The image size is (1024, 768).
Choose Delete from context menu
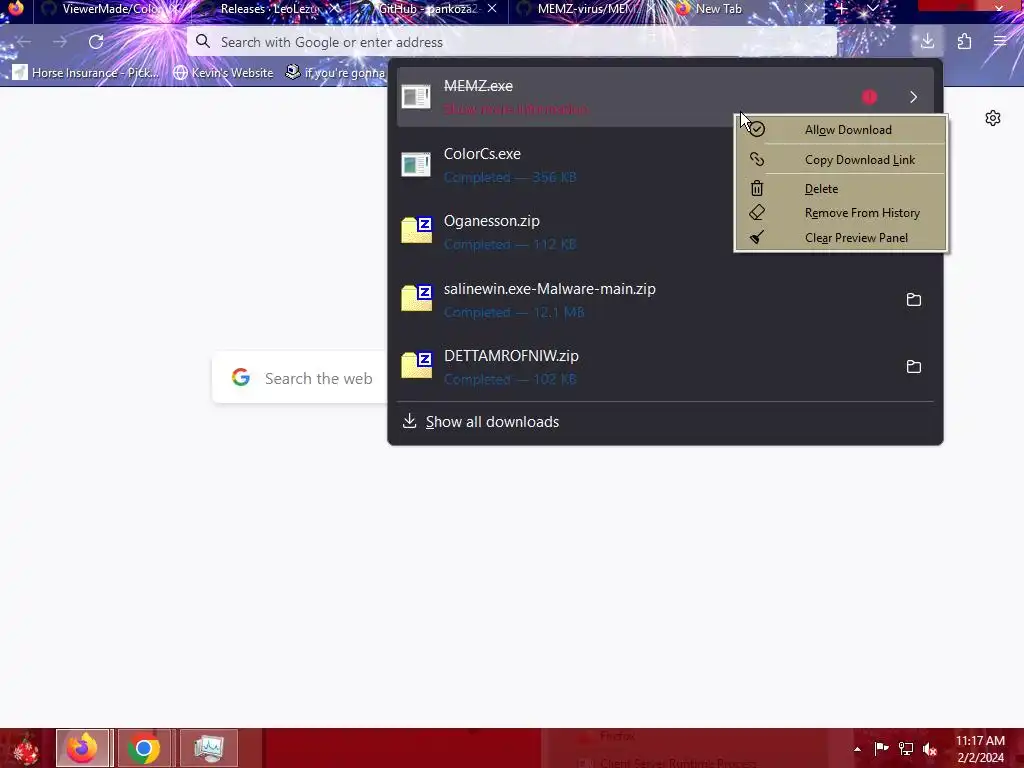(841, 189)
